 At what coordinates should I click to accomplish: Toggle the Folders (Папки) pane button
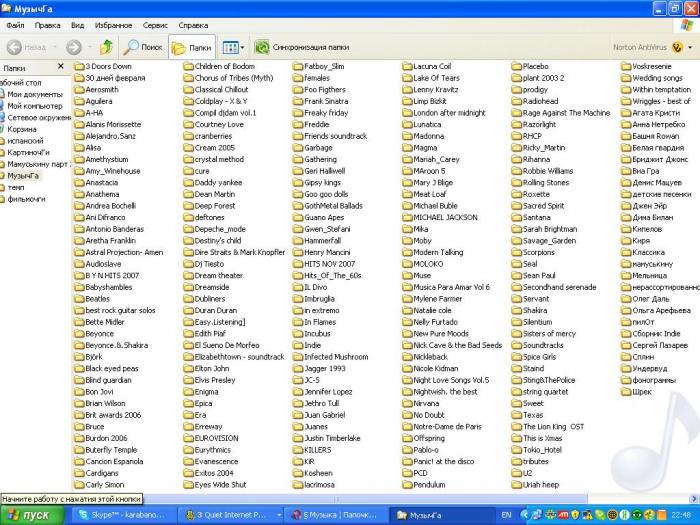pyautogui.click(x=192, y=47)
